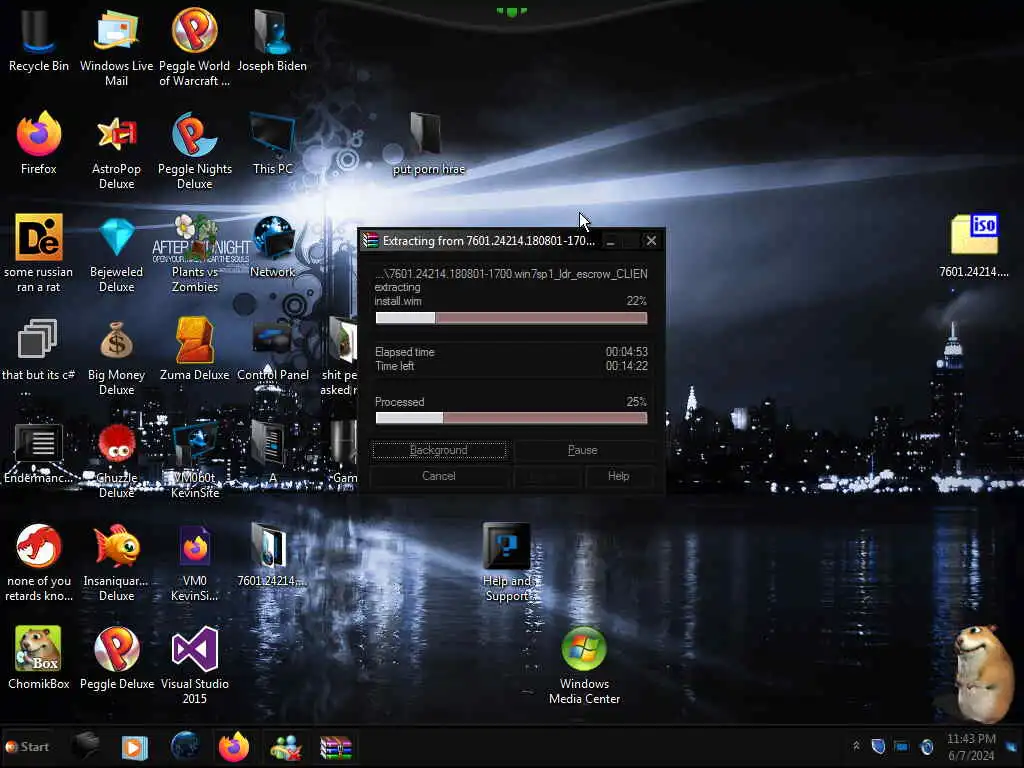Pause the WinRAR extraction
Viewport: 1024px width, 768px height.
point(583,450)
